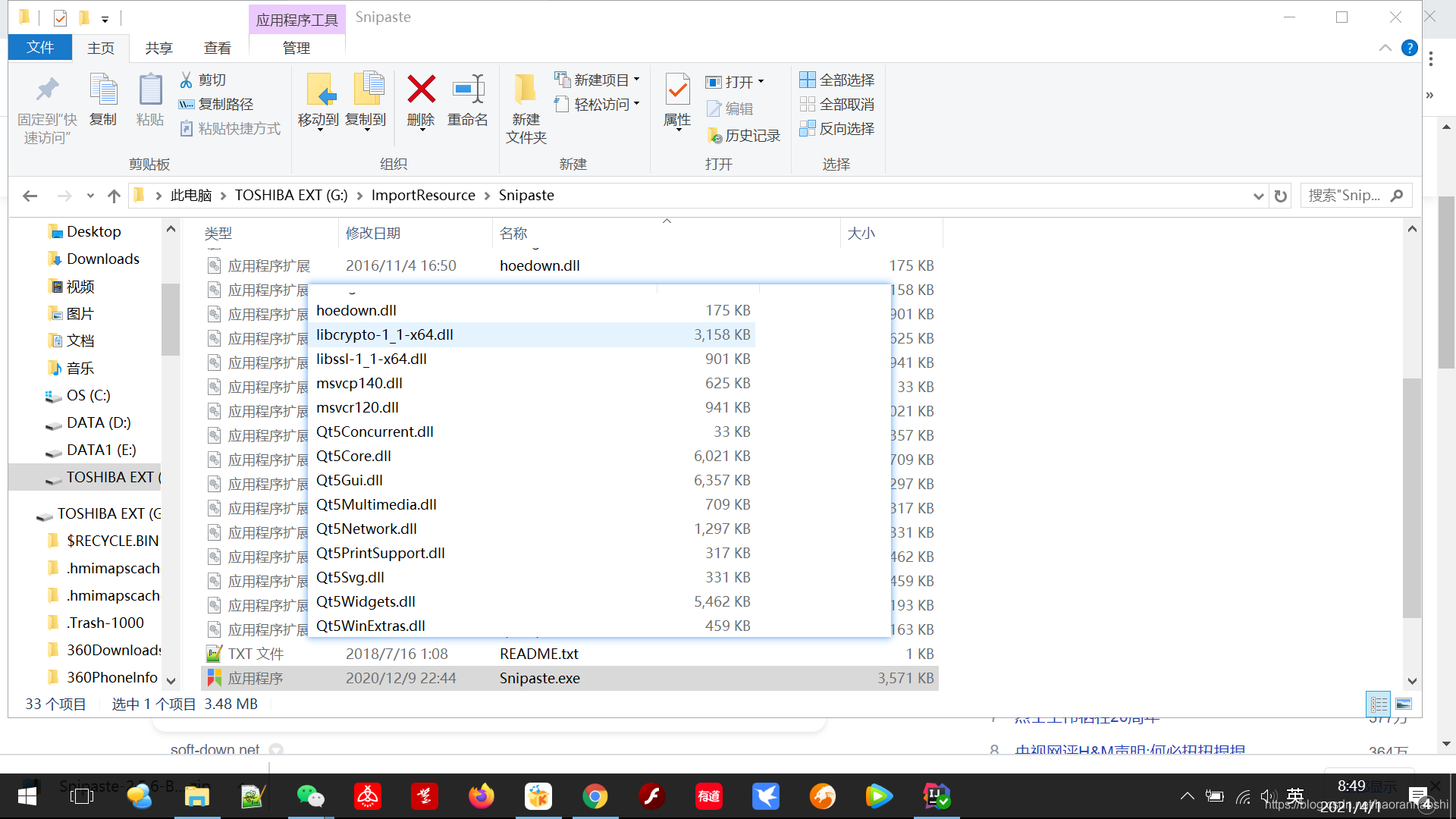This screenshot has width=1456, height=819.
Task: Select DATA1 (E:) drive
Action: click(101, 450)
